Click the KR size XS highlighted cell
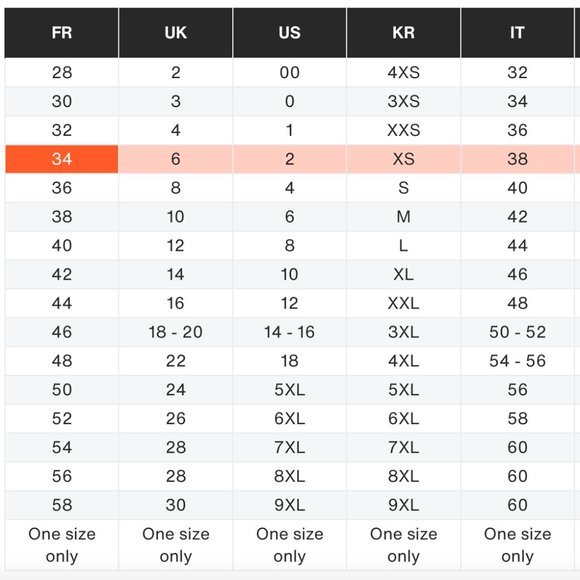 (x=404, y=159)
